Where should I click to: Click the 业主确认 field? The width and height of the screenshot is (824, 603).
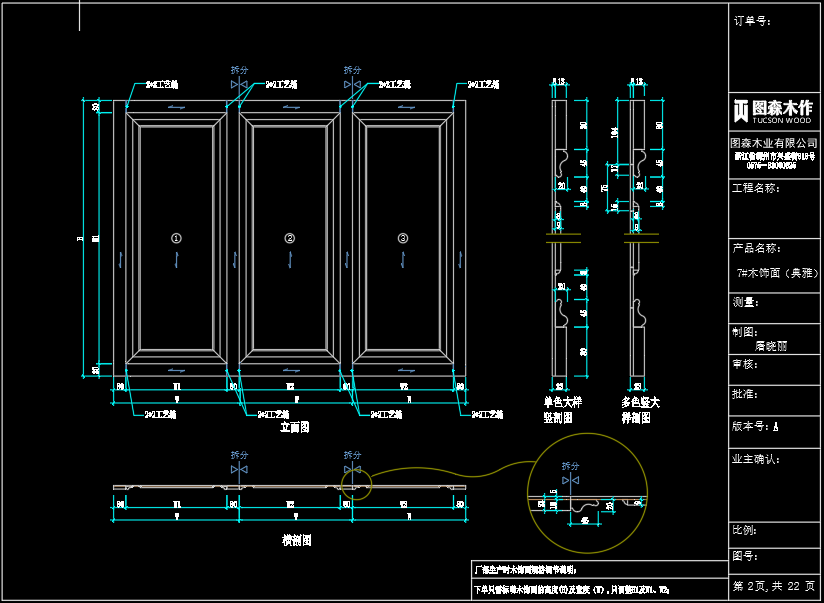pos(757,460)
